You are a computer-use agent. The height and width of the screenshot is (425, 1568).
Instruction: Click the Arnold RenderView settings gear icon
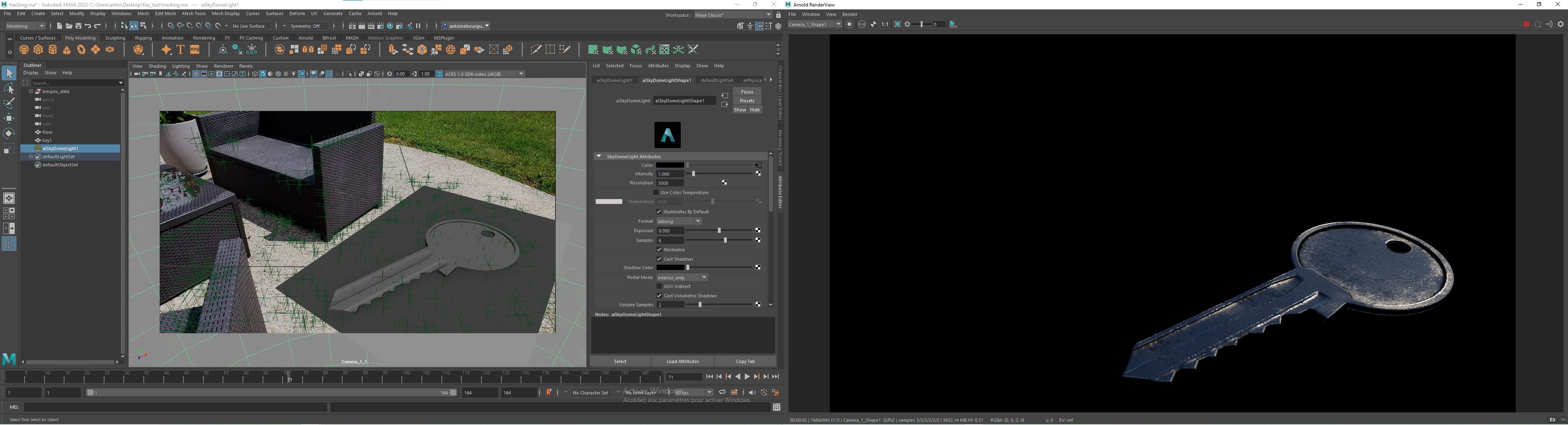click(x=1560, y=24)
